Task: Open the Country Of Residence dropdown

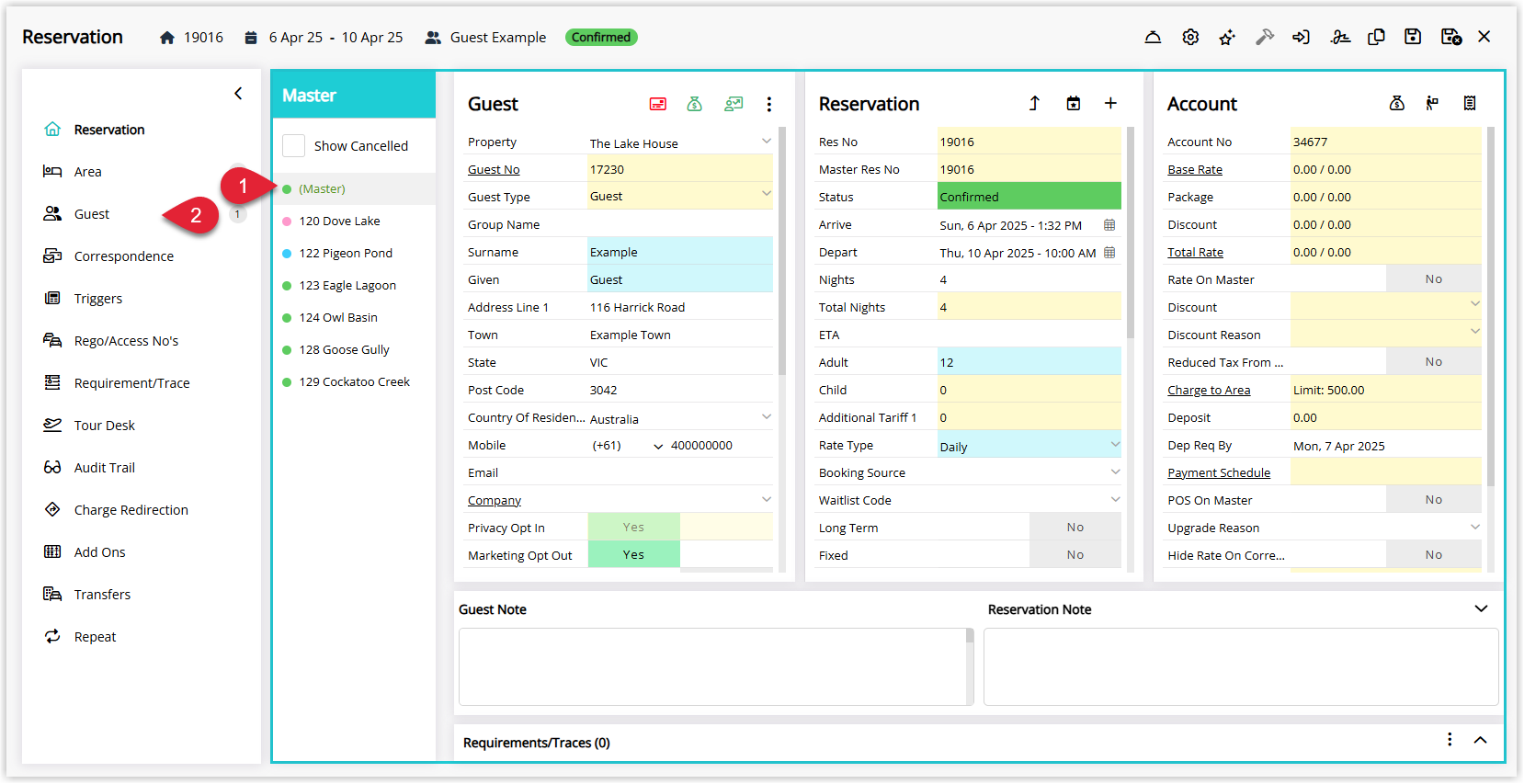Action: [x=766, y=416]
